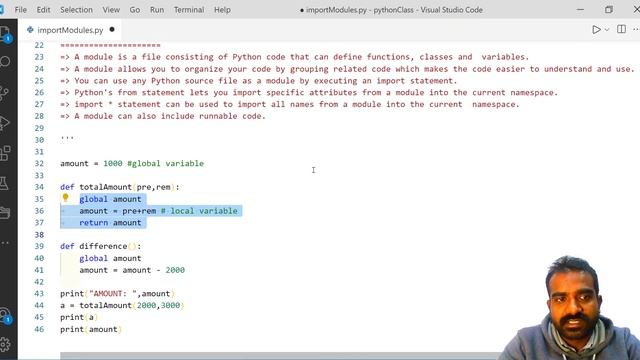
Task: Click the text 'amount = 1000 #global variable'
Action: 132,163
